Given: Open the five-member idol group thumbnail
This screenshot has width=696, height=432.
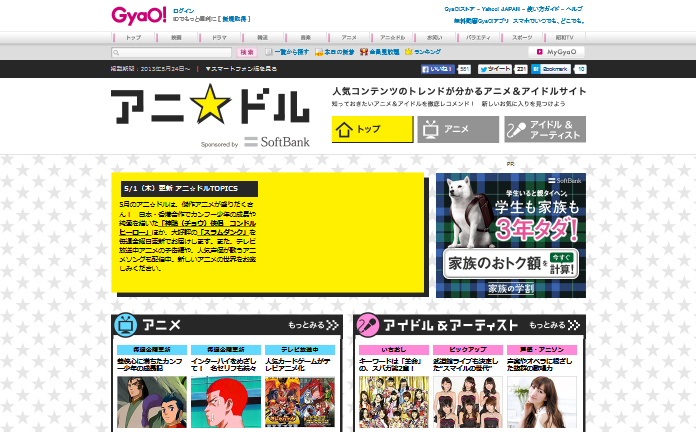Looking at the screenshot, I should point(468,402).
